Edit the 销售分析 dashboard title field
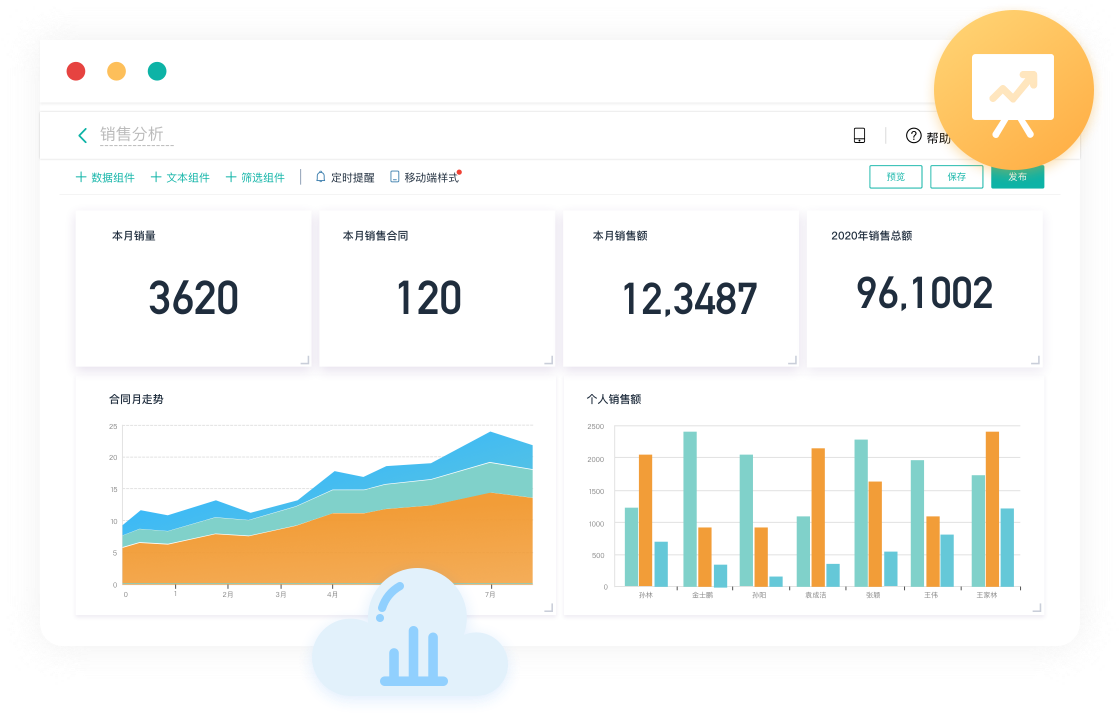The width and height of the screenshot is (1120, 716). click(137, 135)
